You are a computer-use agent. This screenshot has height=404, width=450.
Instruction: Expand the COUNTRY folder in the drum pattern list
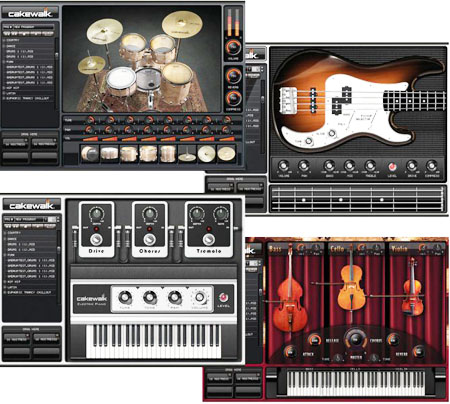[4, 40]
